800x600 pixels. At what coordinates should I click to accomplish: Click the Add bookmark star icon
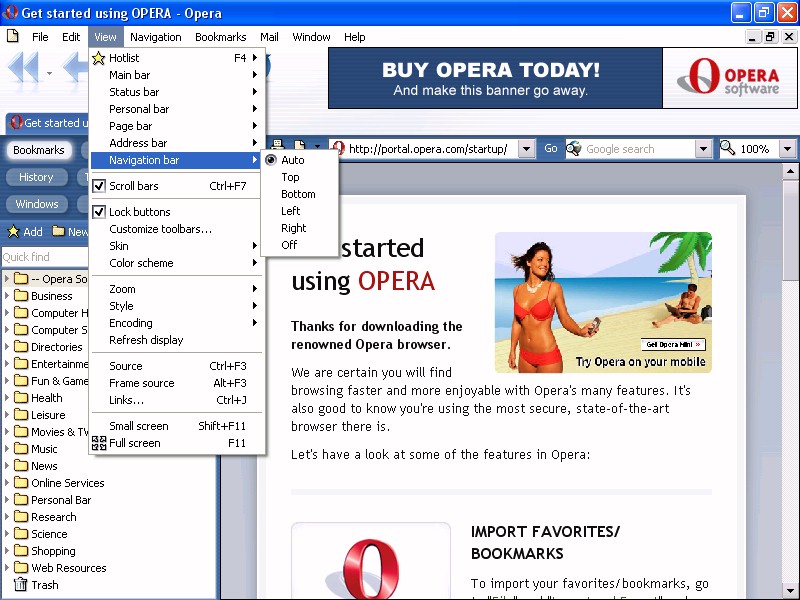pyautogui.click(x=14, y=232)
